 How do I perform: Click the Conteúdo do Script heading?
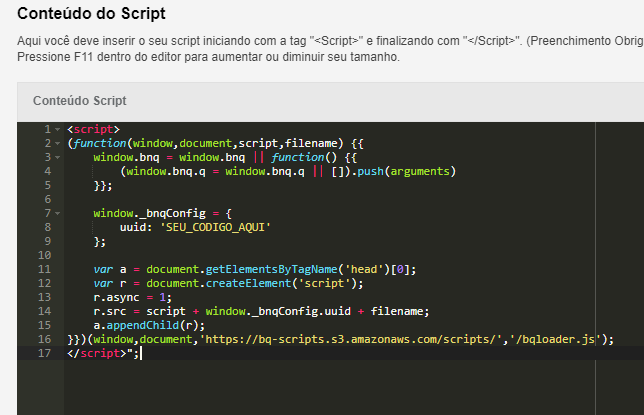pos(91,14)
